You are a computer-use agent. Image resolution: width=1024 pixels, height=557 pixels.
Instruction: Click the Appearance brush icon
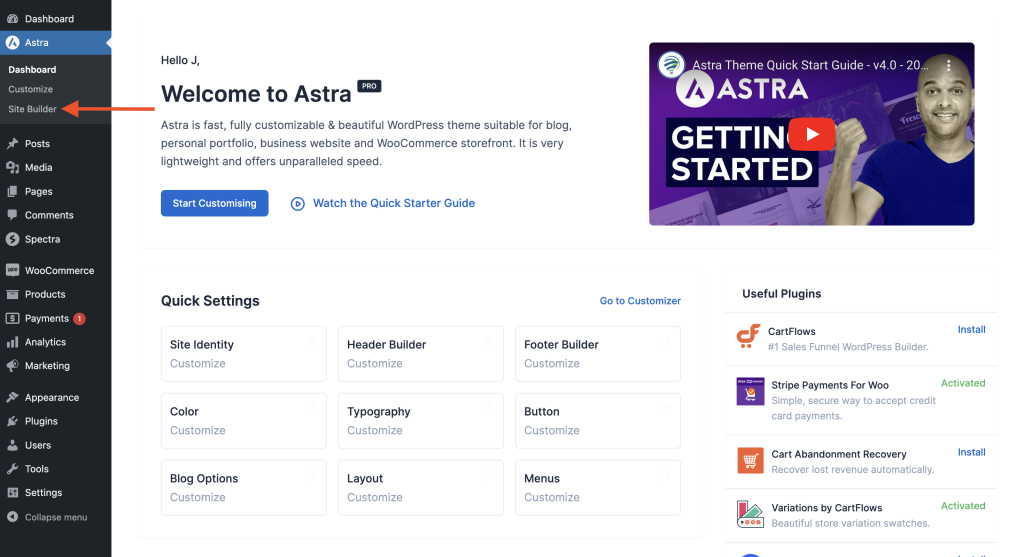coord(12,397)
